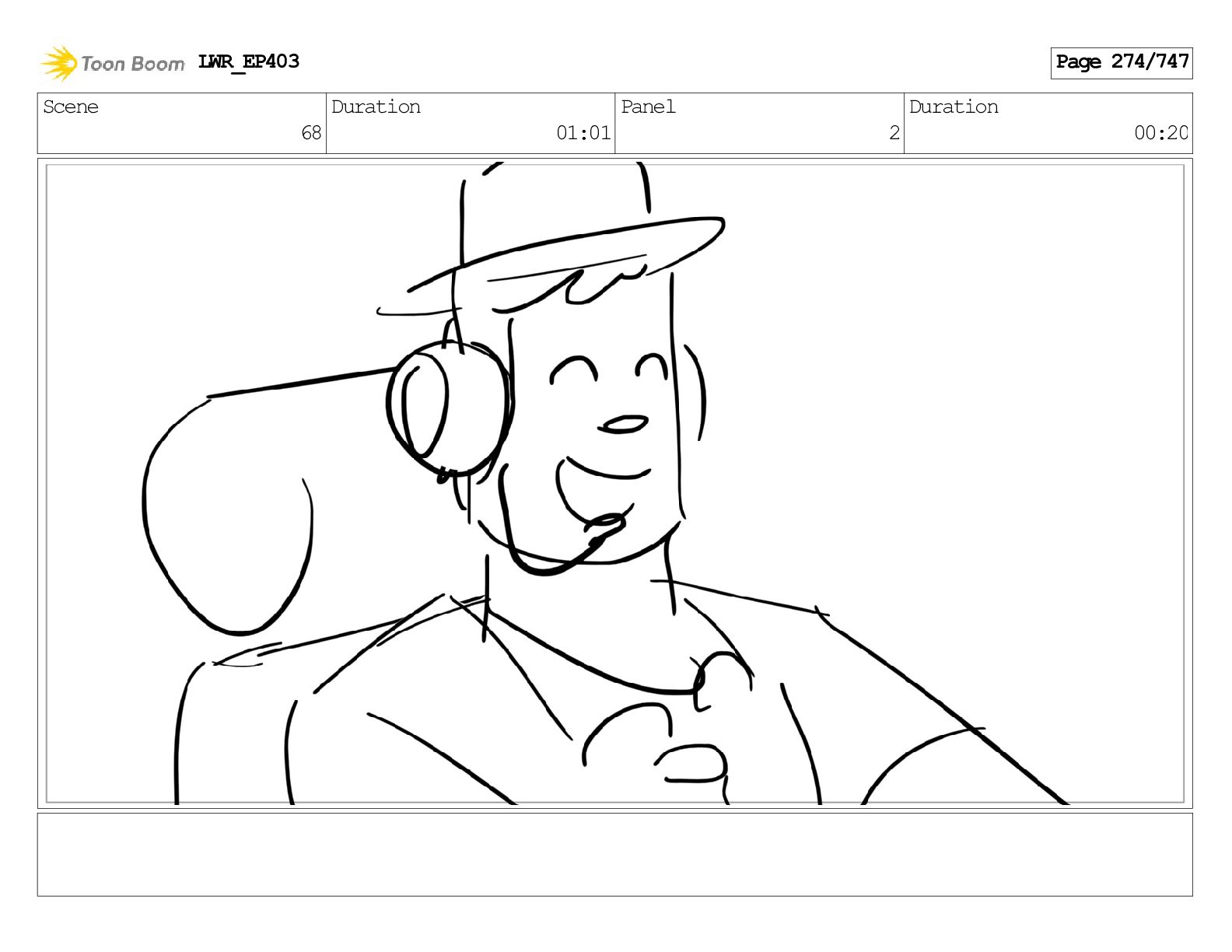Click the Toon Boom brand text

[133, 64]
